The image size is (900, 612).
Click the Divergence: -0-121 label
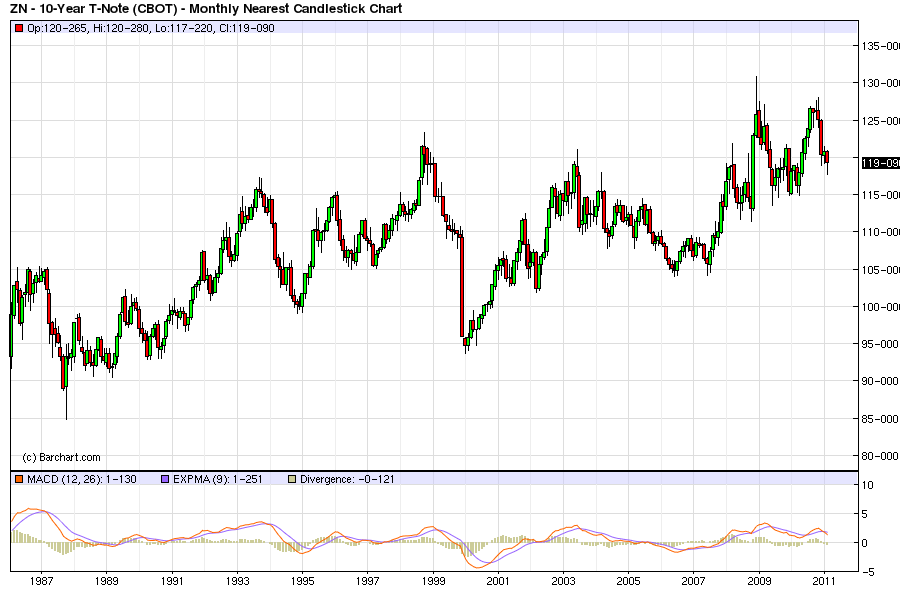click(347, 479)
